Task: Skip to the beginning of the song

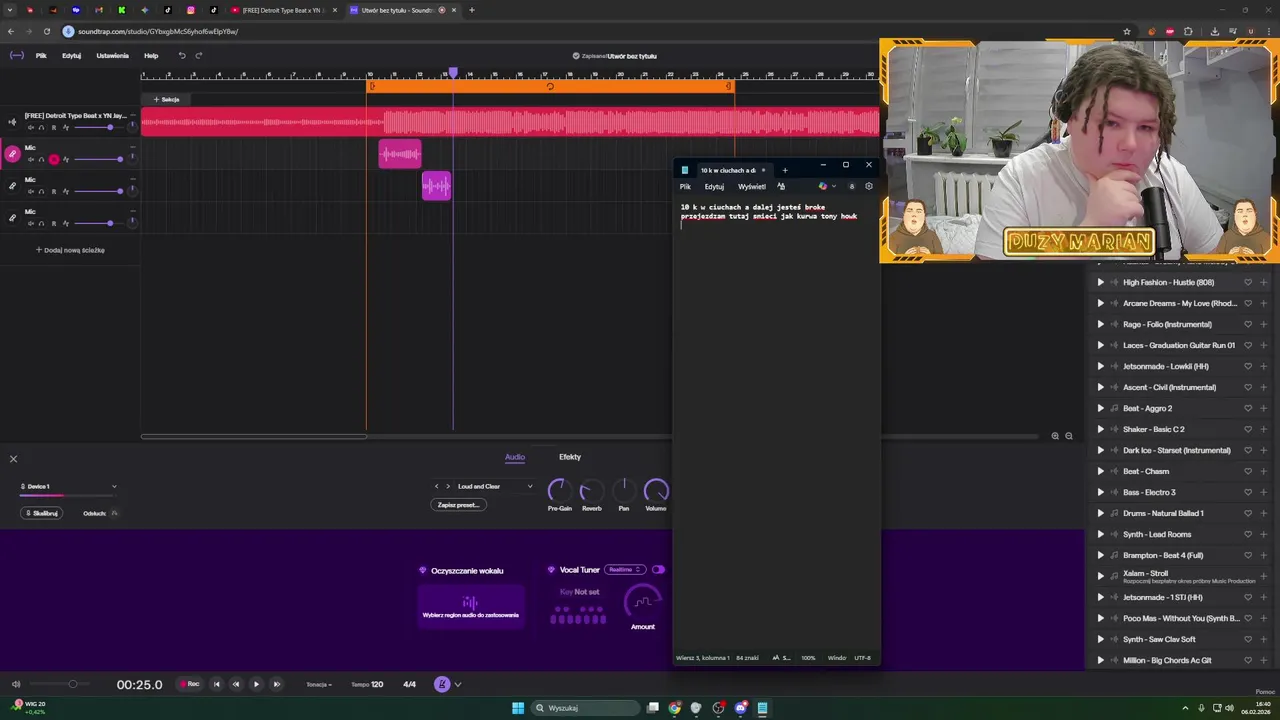Action: (x=217, y=684)
